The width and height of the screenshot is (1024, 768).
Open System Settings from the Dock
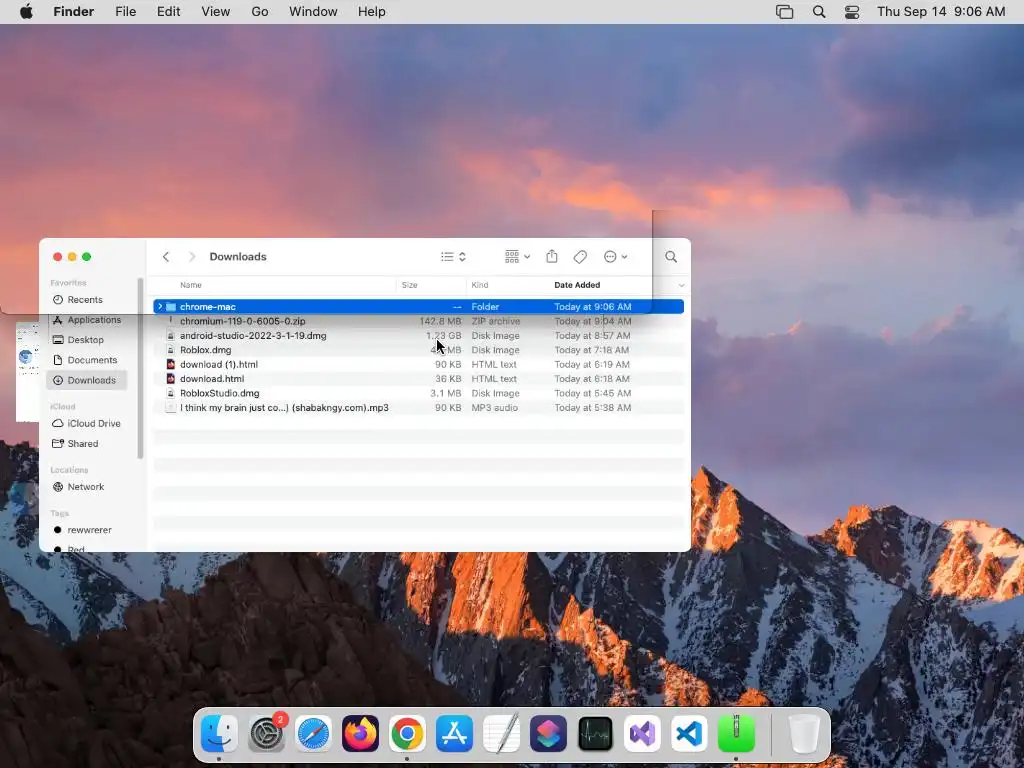[266, 733]
